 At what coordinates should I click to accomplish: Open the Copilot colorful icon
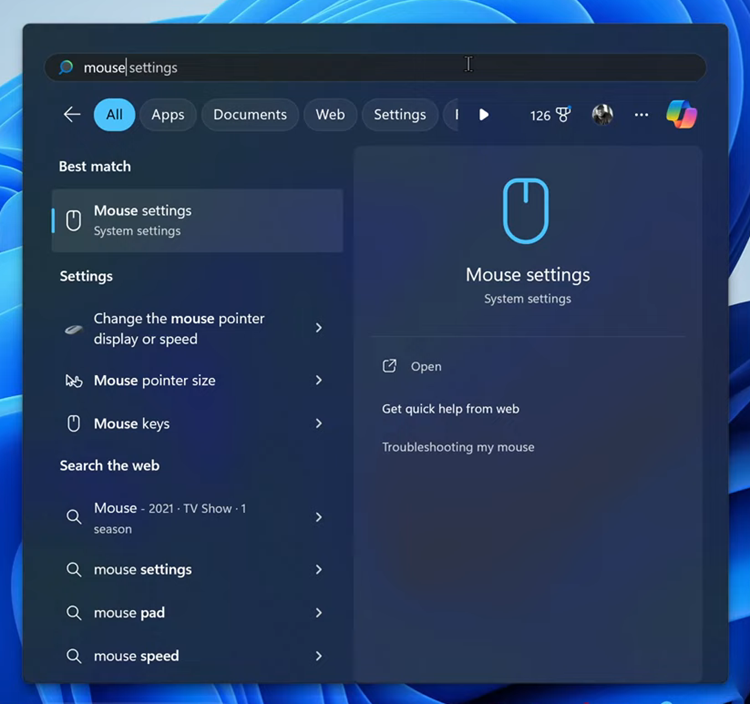pos(682,114)
